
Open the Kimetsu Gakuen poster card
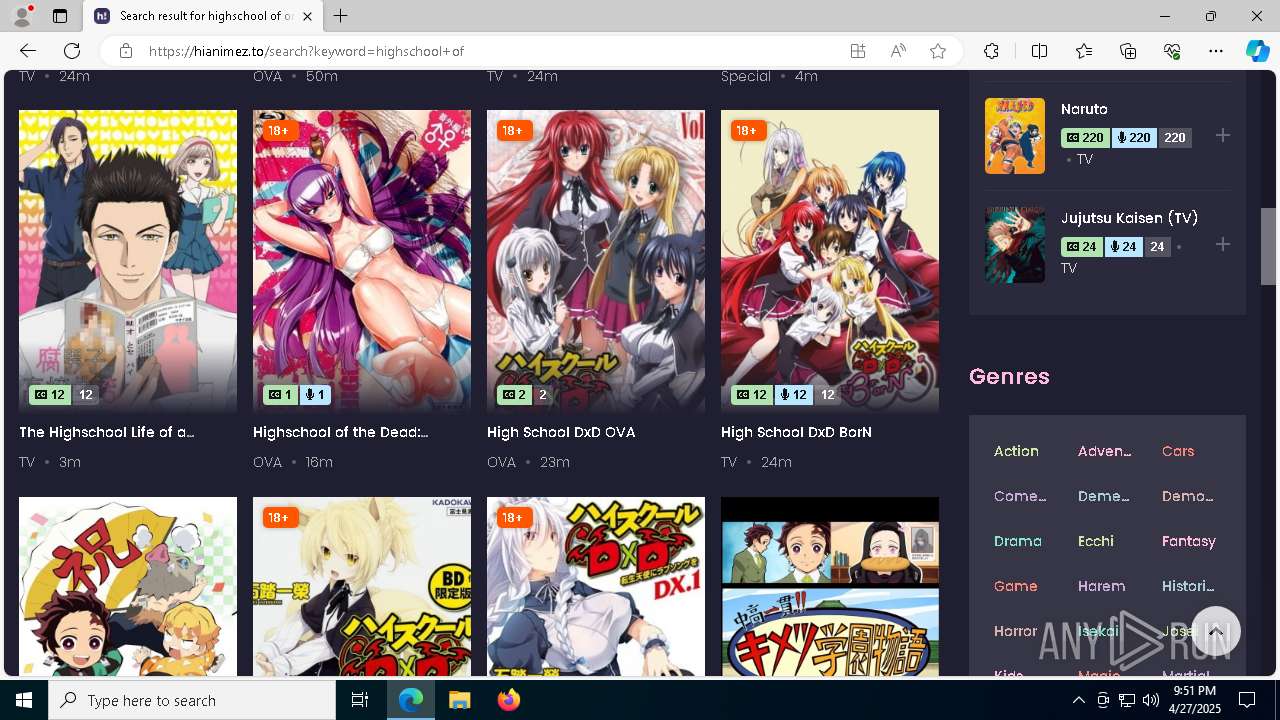[830, 586]
